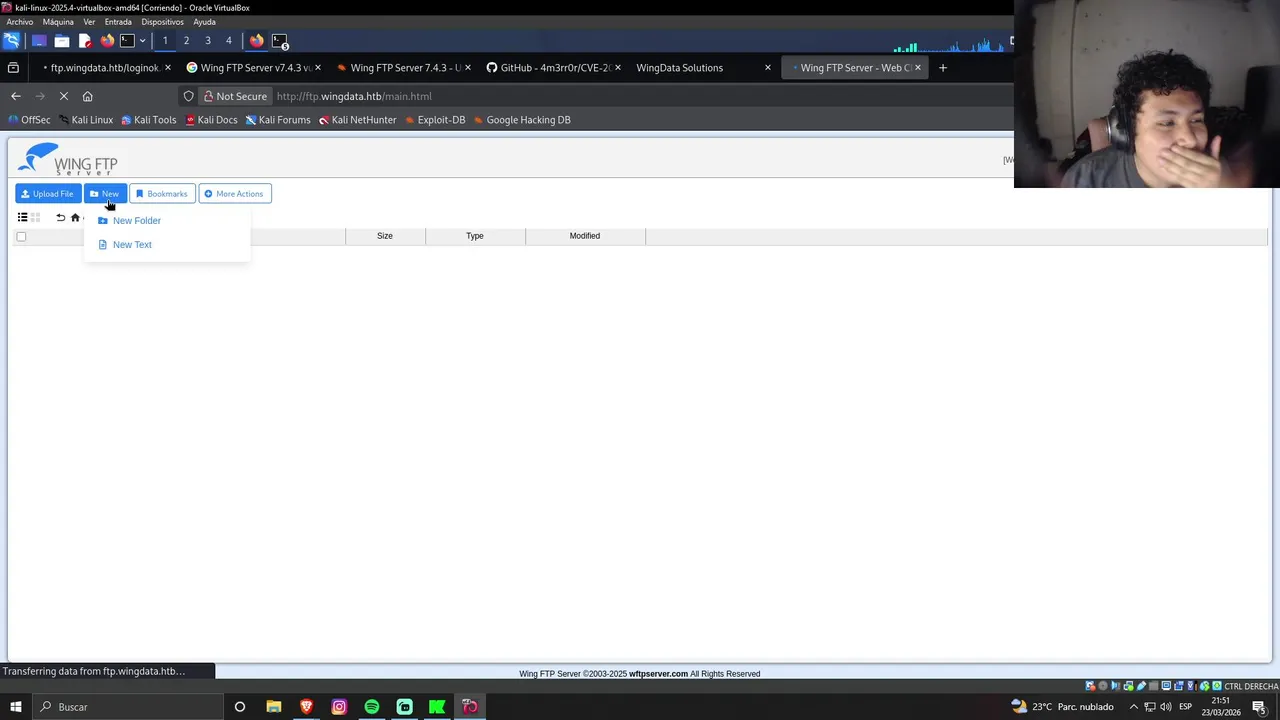Expand the terminal launcher dropdown arrow
Image resolution: width=1280 pixels, height=720 pixels.
coord(142,41)
